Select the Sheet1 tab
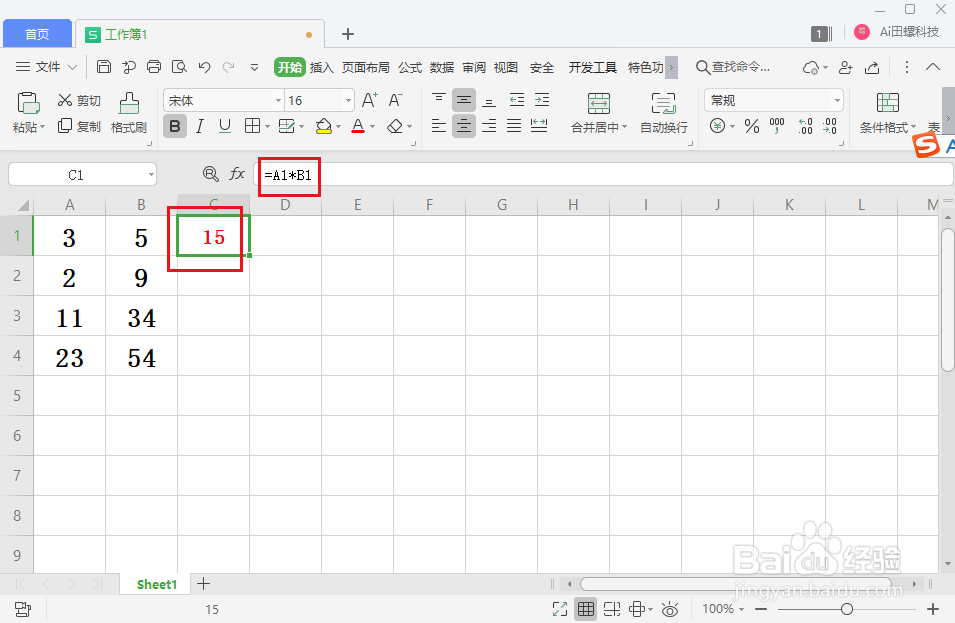 pyautogui.click(x=157, y=584)
